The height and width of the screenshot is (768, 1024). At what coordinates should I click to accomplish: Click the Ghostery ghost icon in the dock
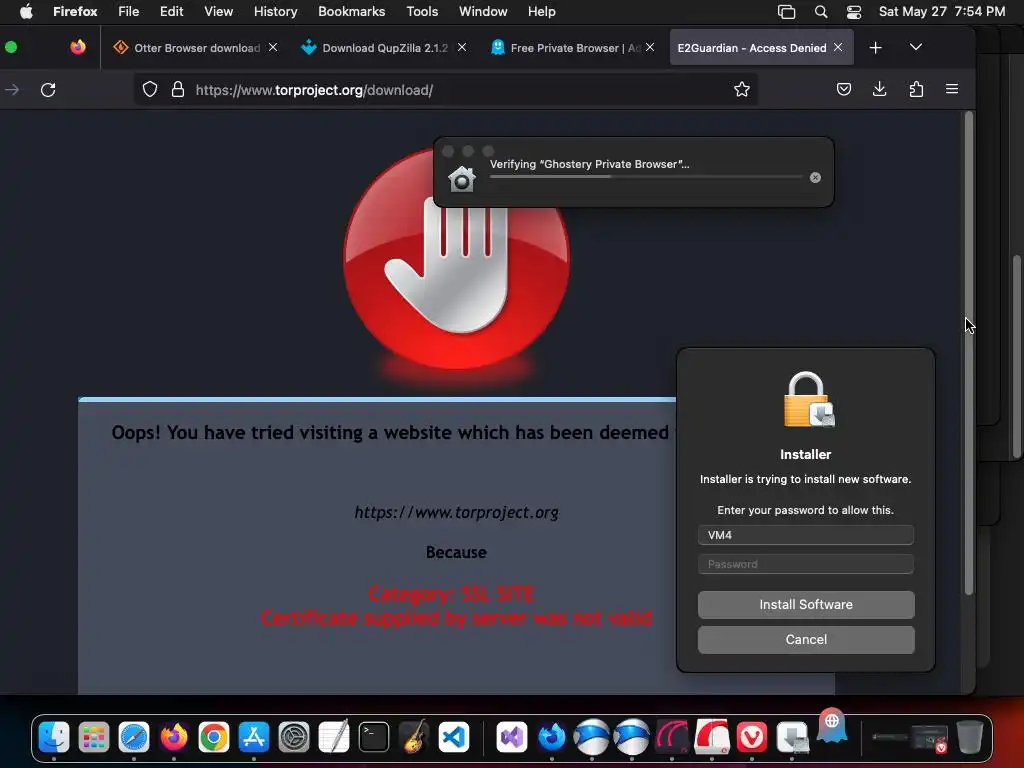[x=832, y=726]
